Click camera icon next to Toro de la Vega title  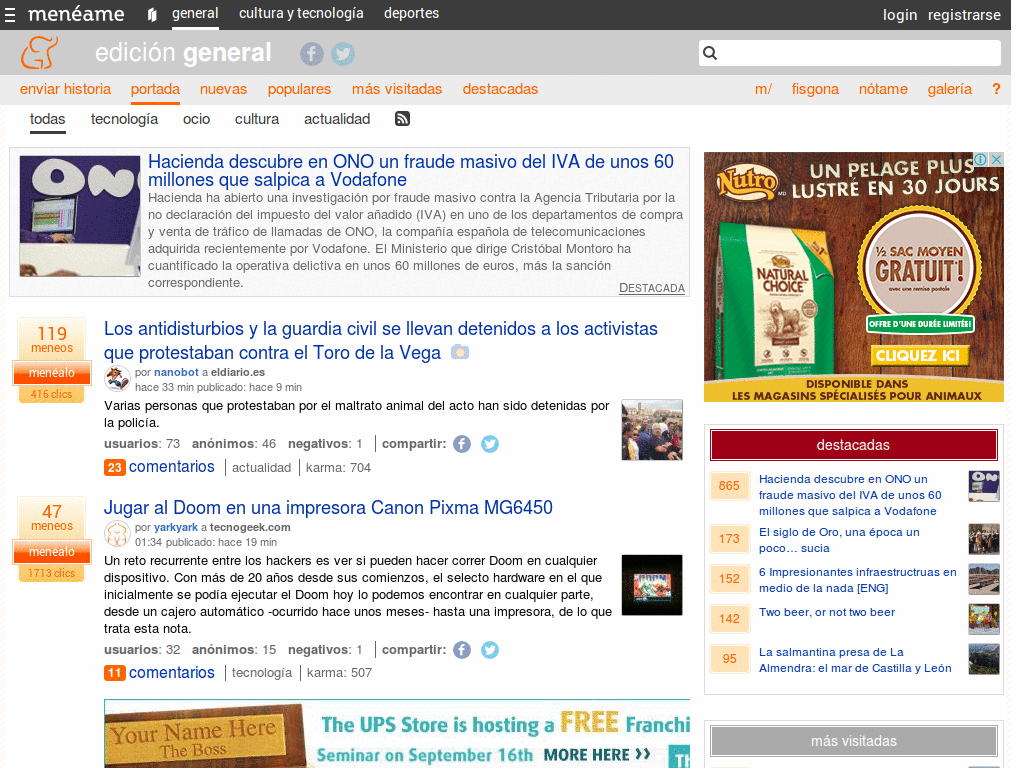pos(460,353)
